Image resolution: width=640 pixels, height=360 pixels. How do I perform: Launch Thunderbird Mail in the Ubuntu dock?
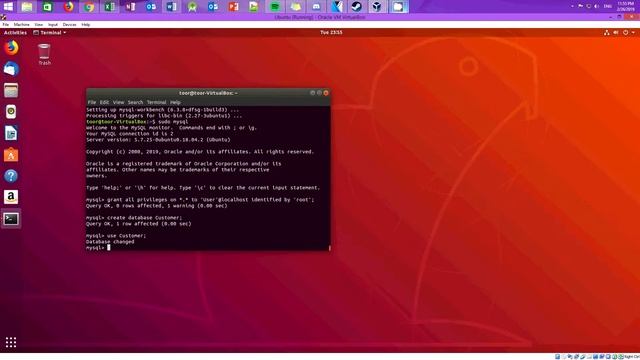[x=11, y=69]
